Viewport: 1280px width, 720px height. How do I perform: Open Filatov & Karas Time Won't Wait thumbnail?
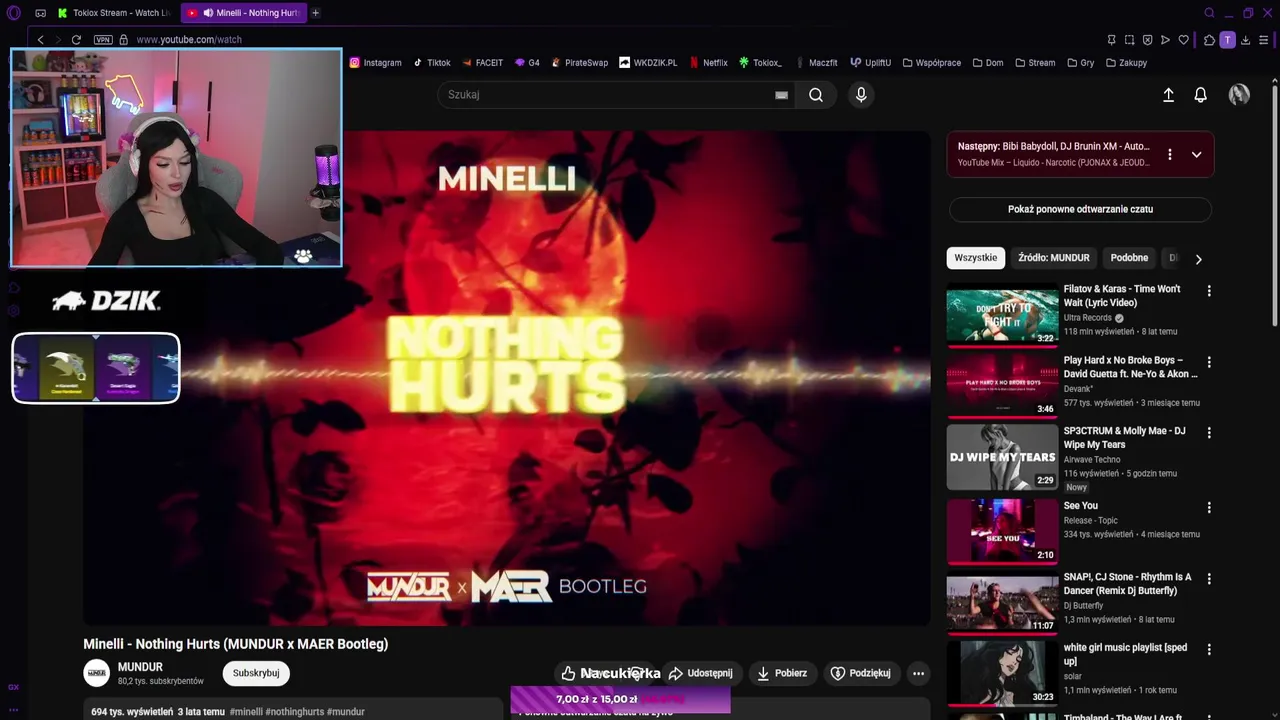click(1002, 316)
